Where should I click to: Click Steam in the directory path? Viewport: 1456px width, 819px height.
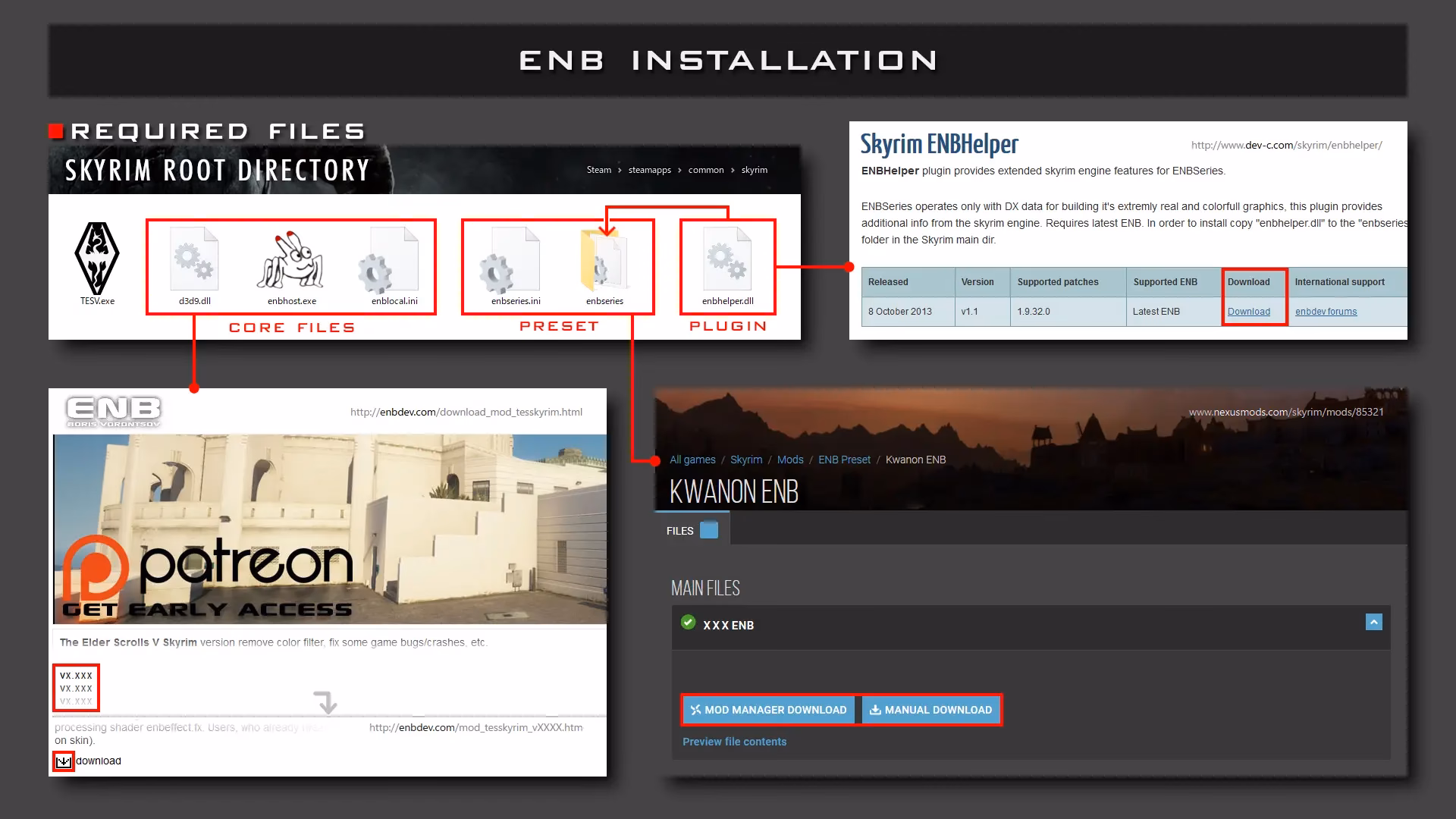click(x=598, y=170)
